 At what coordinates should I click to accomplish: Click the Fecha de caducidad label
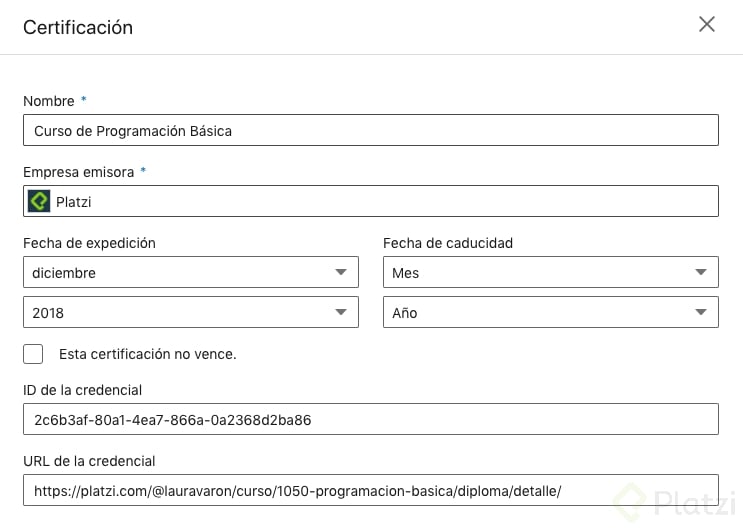tap(448, 243)
